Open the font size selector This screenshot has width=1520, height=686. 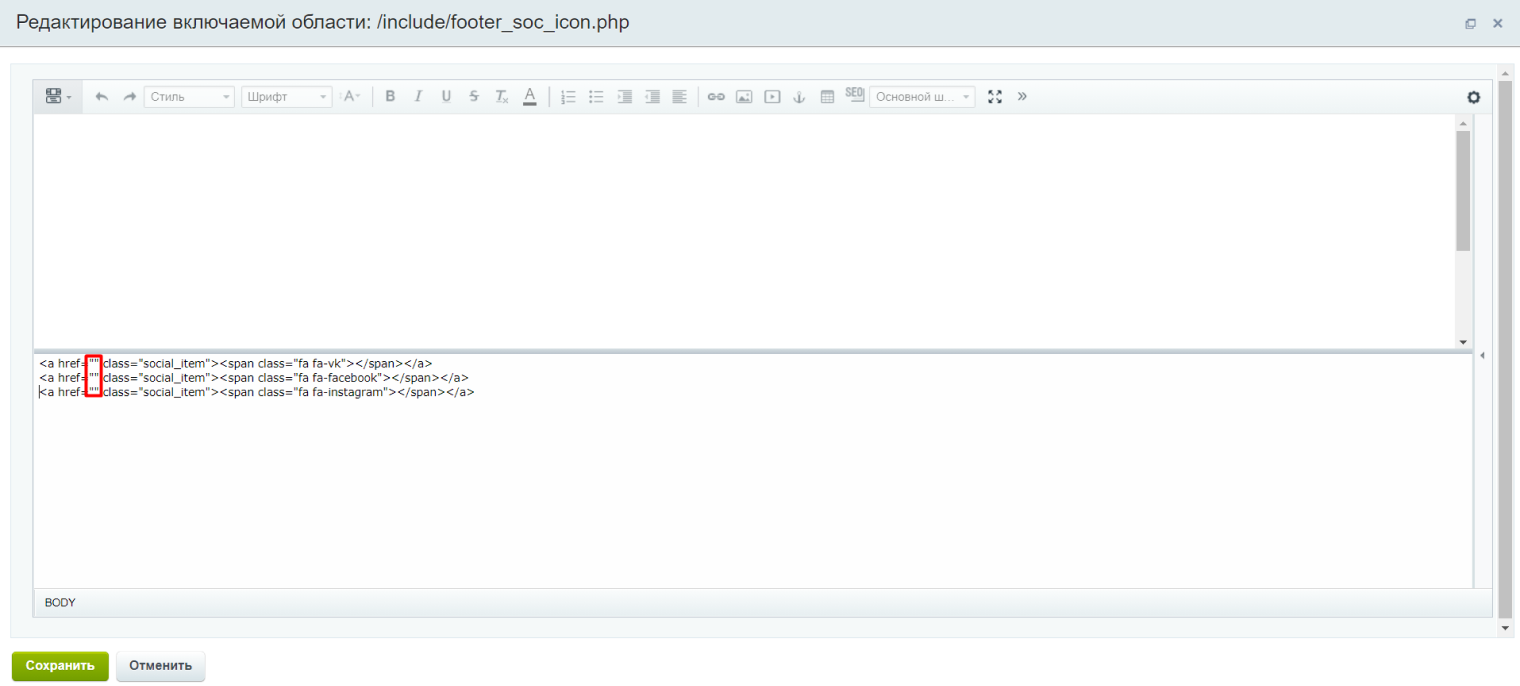click(x=351, y=97)
